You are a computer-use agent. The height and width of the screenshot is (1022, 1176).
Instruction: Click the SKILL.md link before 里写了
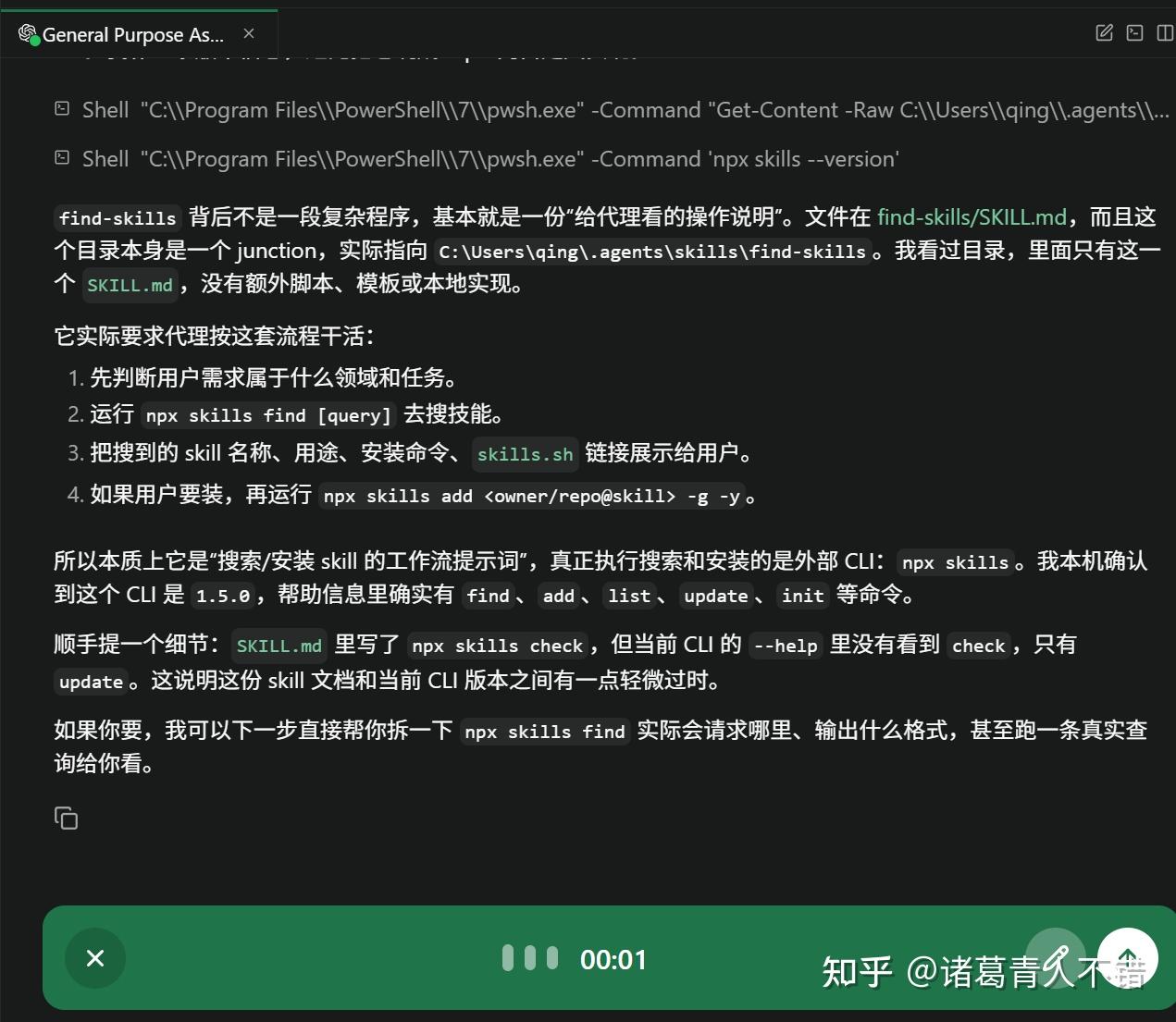click(279, 646)
